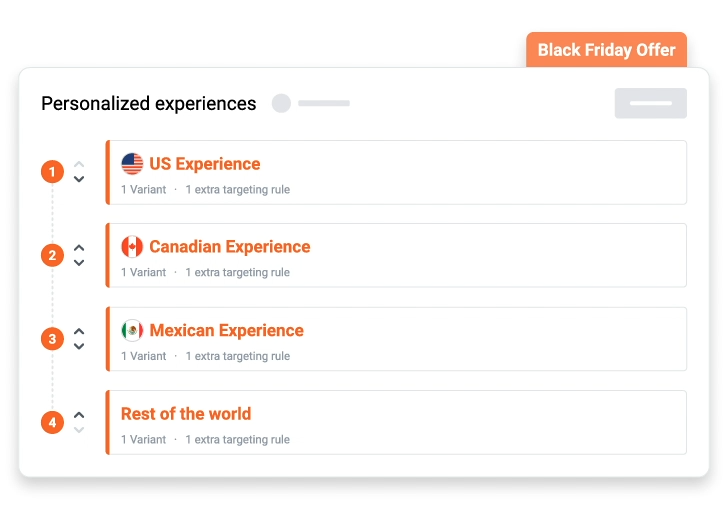Viewport: 728px width, 510px height.
Task: Click the Mexican flag icon
Action: [x=132, y=330]
